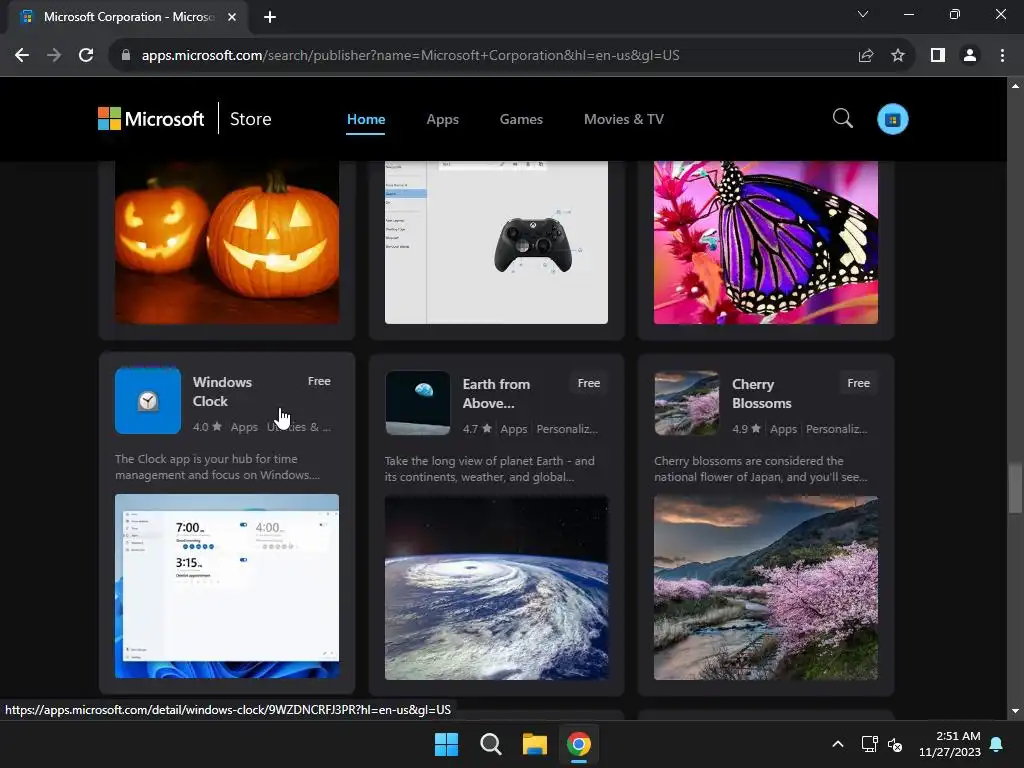Click the cherry blossom landscape thumbnail
This screenshot has width=1024, height=768.
(x=766, y=588)
